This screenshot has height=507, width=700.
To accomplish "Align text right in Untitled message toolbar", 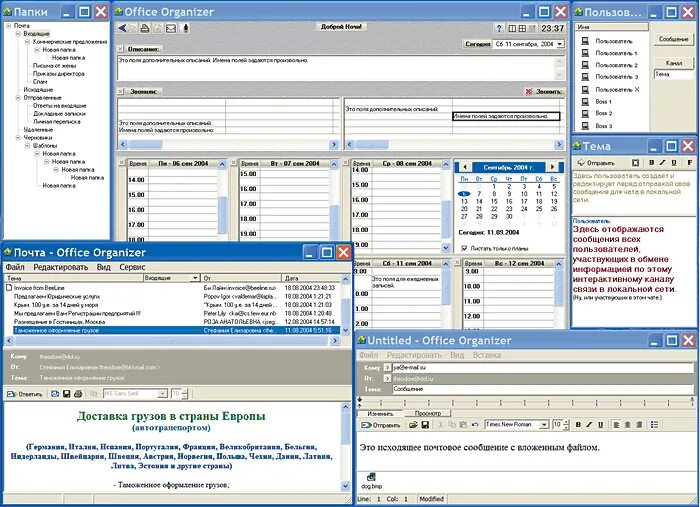I will [639, 425].
